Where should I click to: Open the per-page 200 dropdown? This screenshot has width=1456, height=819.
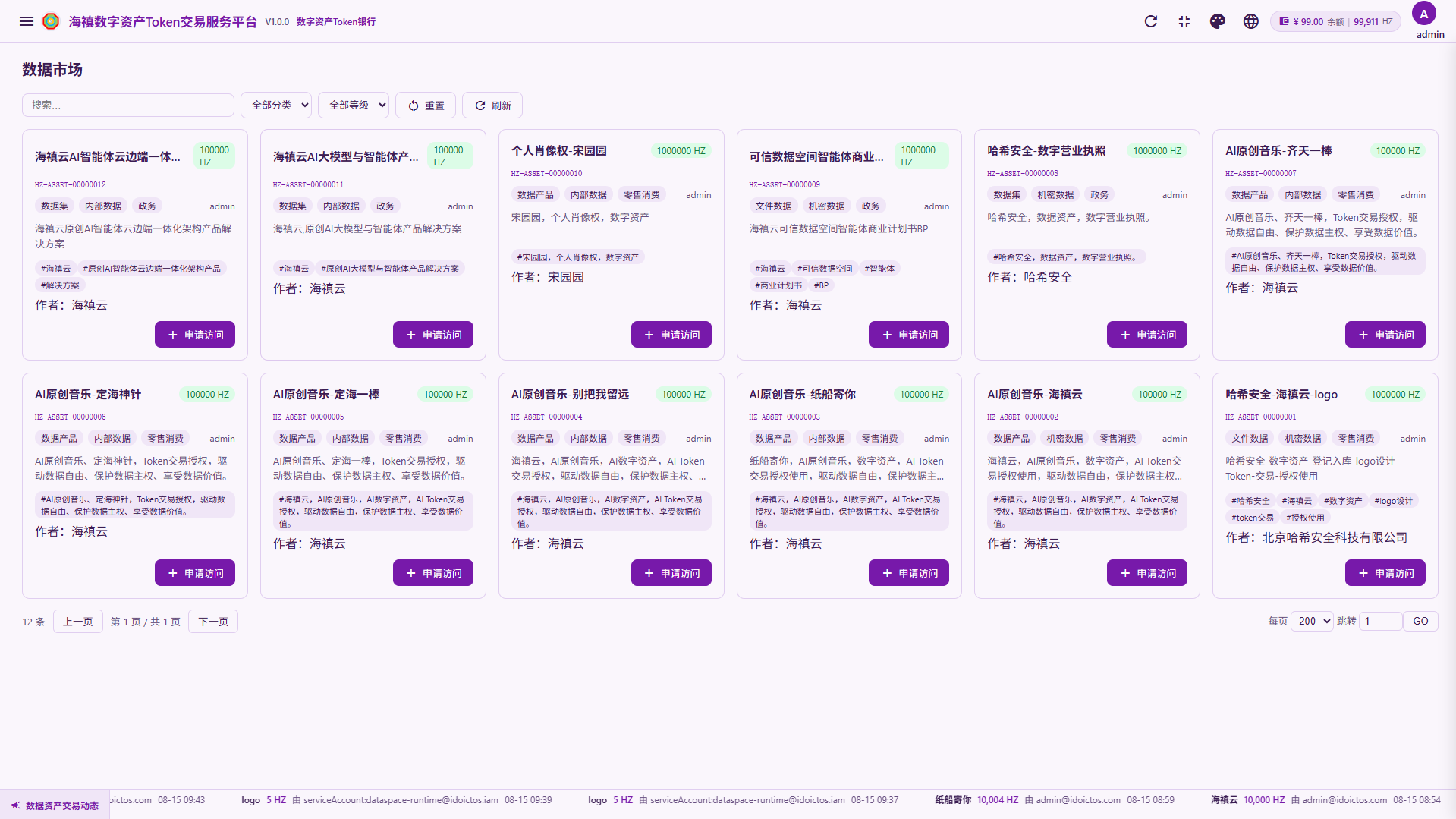click(x=1313, y=621)
